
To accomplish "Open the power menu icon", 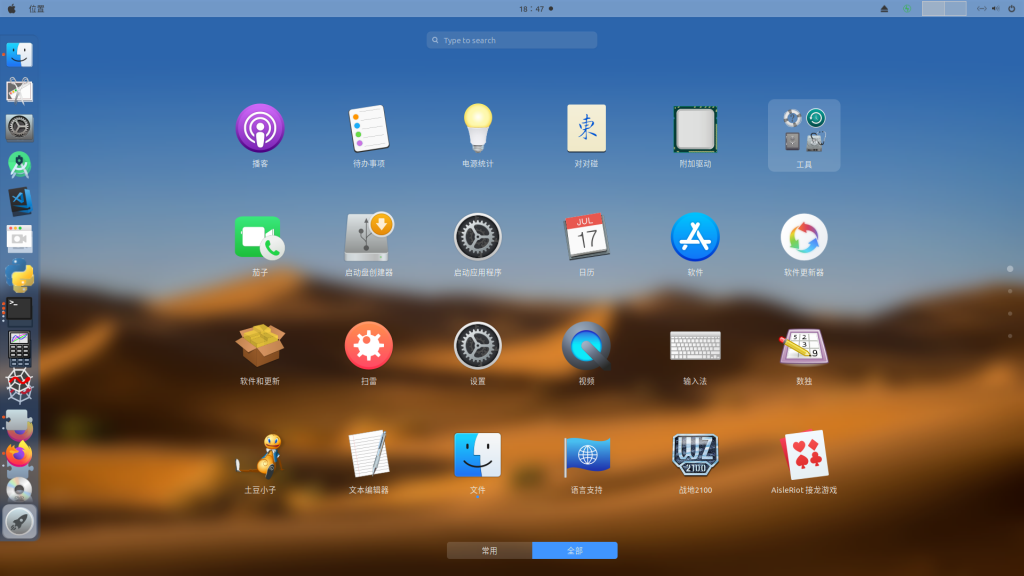I will 1012,8.
